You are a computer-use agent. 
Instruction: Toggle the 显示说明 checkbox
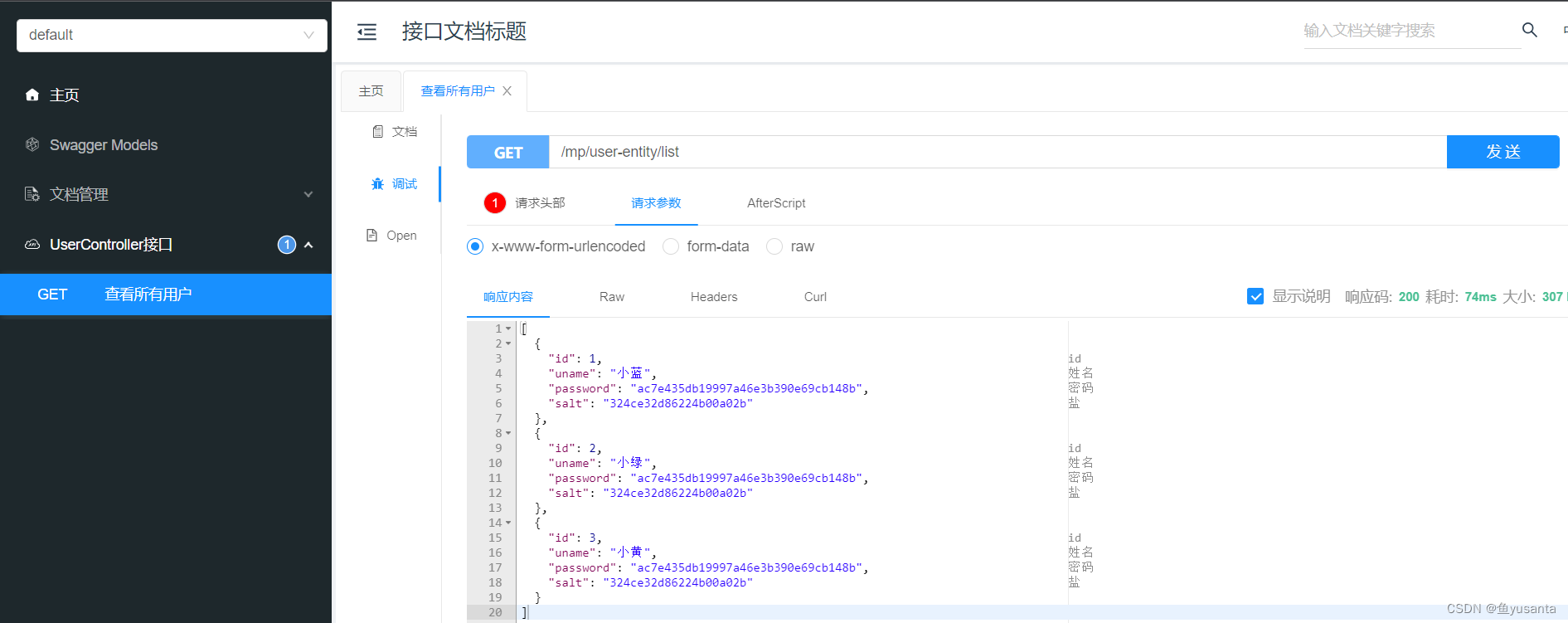click(1255, 296)
